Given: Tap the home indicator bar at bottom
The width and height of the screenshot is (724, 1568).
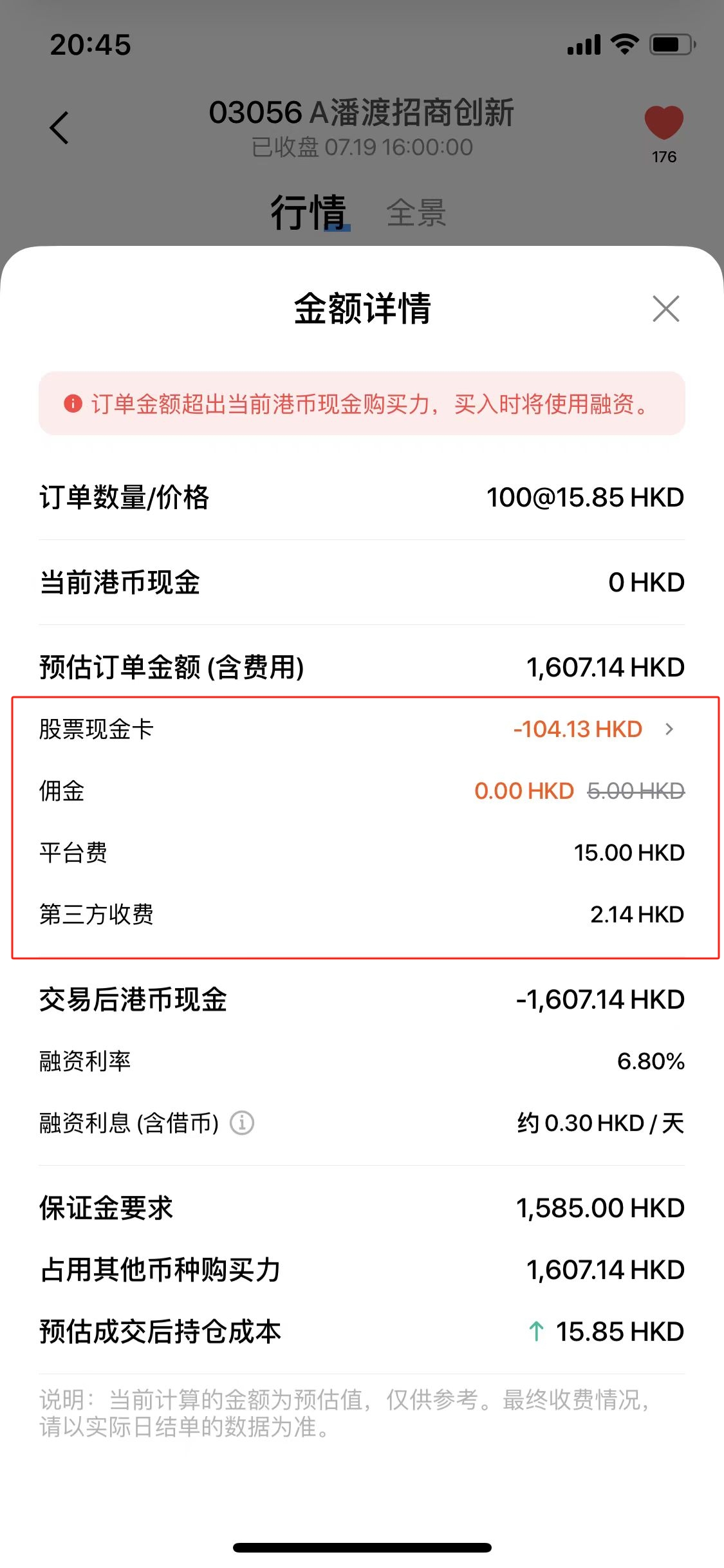Looking at the screenshot, I should pos(362,1547).
